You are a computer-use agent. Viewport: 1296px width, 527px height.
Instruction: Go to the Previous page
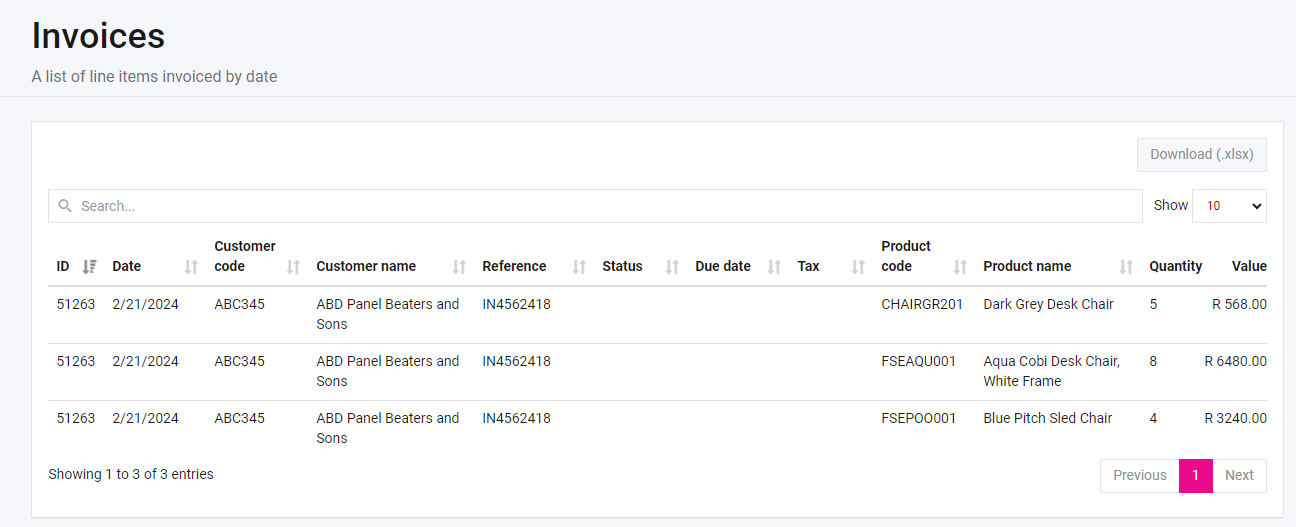point(1139,476)
